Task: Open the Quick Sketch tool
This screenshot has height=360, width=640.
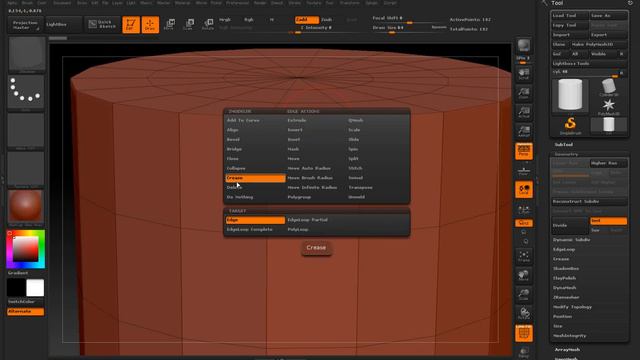Action: coord(103,24)
